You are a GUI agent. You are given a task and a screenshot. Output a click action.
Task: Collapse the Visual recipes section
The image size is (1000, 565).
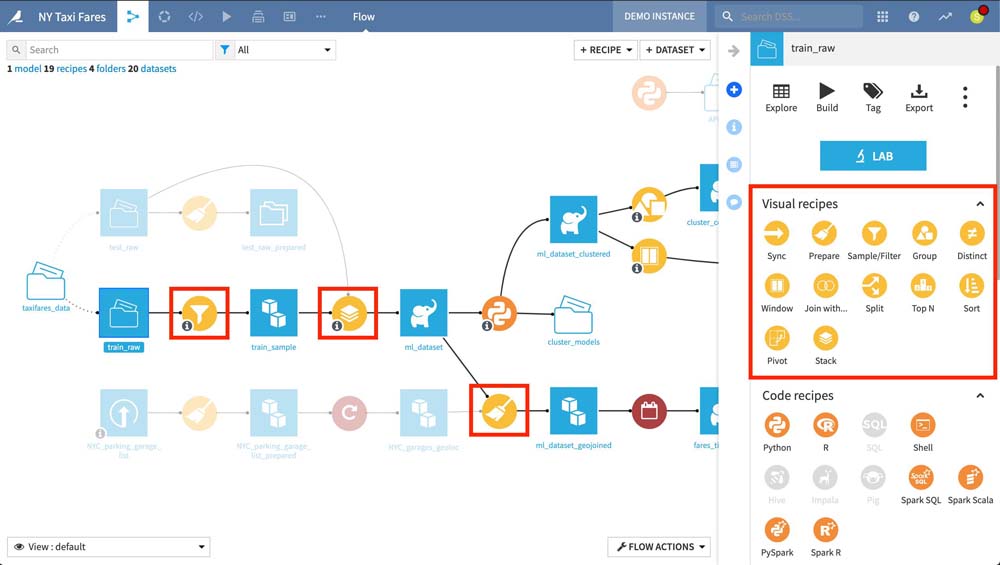[980, 204]
